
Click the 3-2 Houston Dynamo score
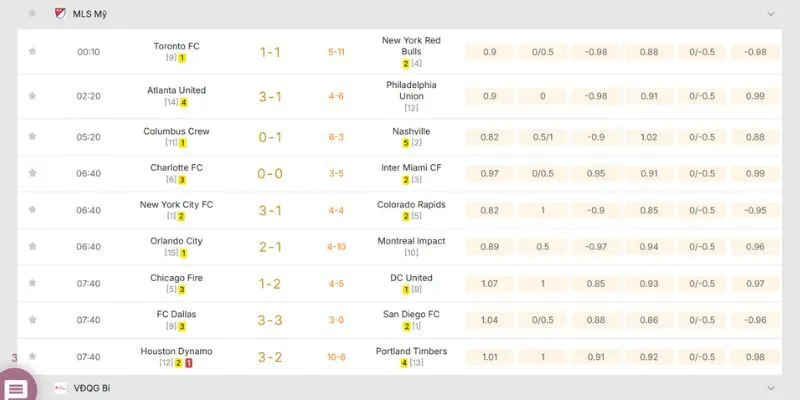point(270,357)
